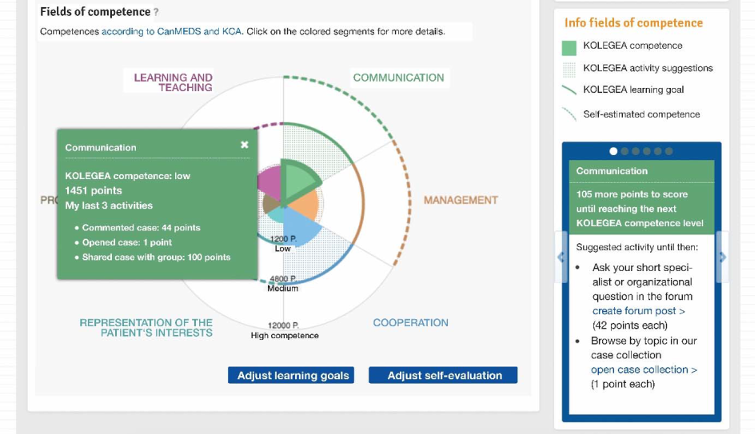The height and width of the screenshot is (434, 755).
Task: Show next info card with right arrow
Action: pos(722,258)
